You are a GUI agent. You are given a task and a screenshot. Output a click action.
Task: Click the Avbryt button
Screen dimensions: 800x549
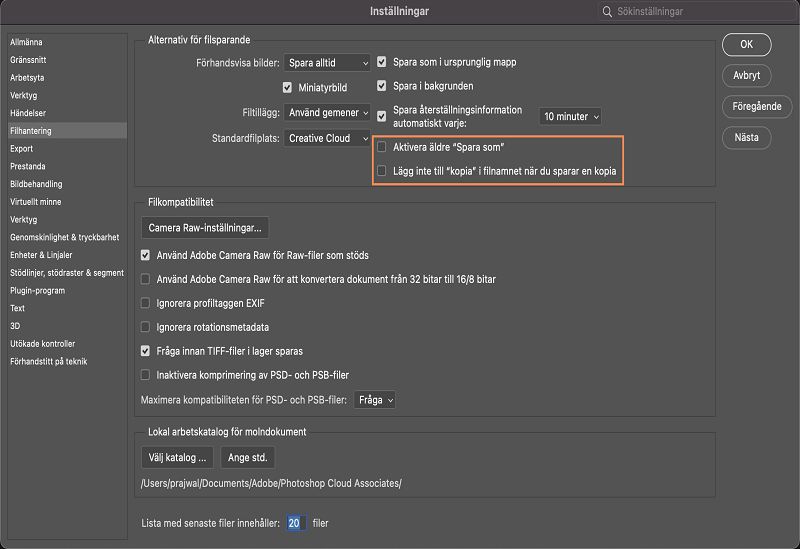click(745, 75)
